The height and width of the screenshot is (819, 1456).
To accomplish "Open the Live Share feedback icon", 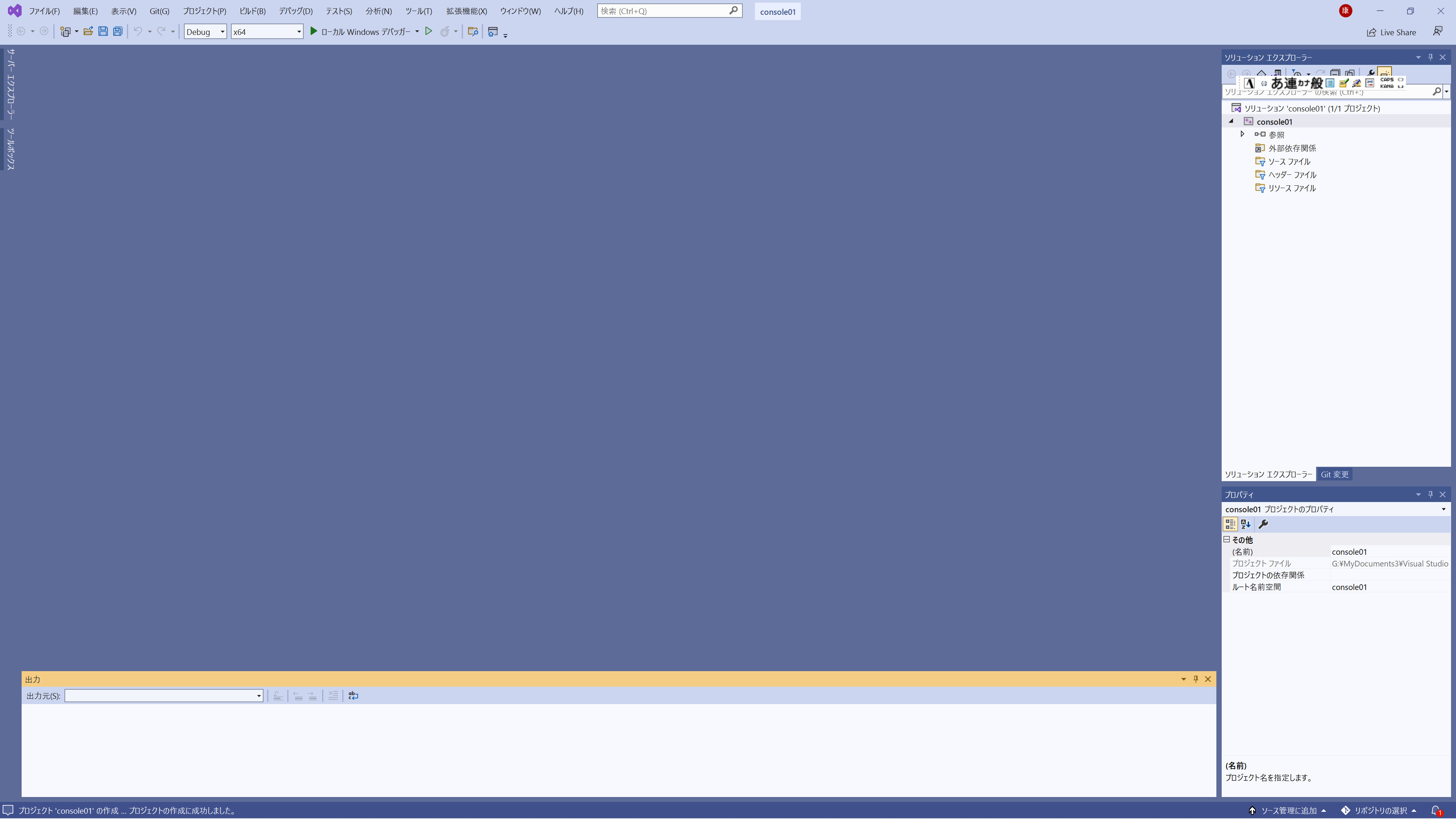I will click(1437, 31).
